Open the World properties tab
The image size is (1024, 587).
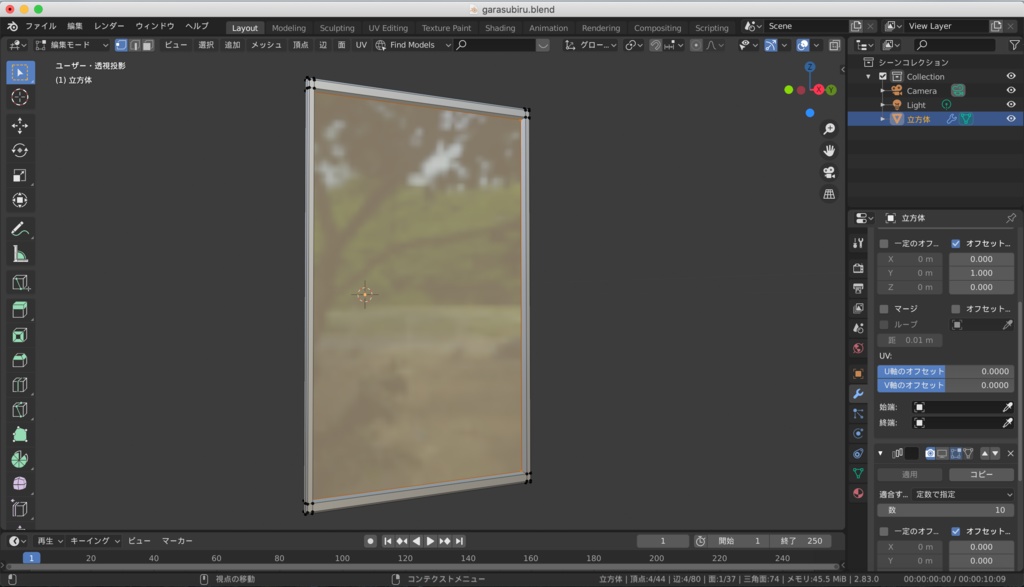click(x=858, y=348)
